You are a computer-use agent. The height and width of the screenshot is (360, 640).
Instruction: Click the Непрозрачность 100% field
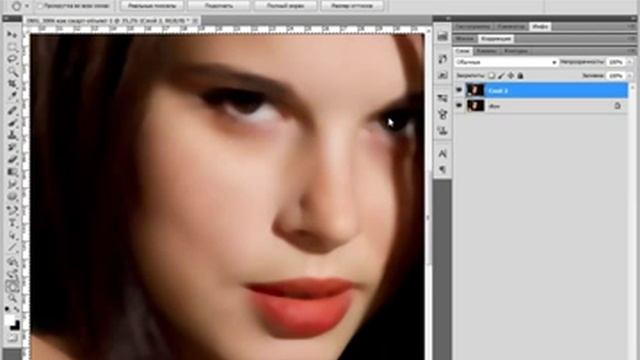point(615,62)
